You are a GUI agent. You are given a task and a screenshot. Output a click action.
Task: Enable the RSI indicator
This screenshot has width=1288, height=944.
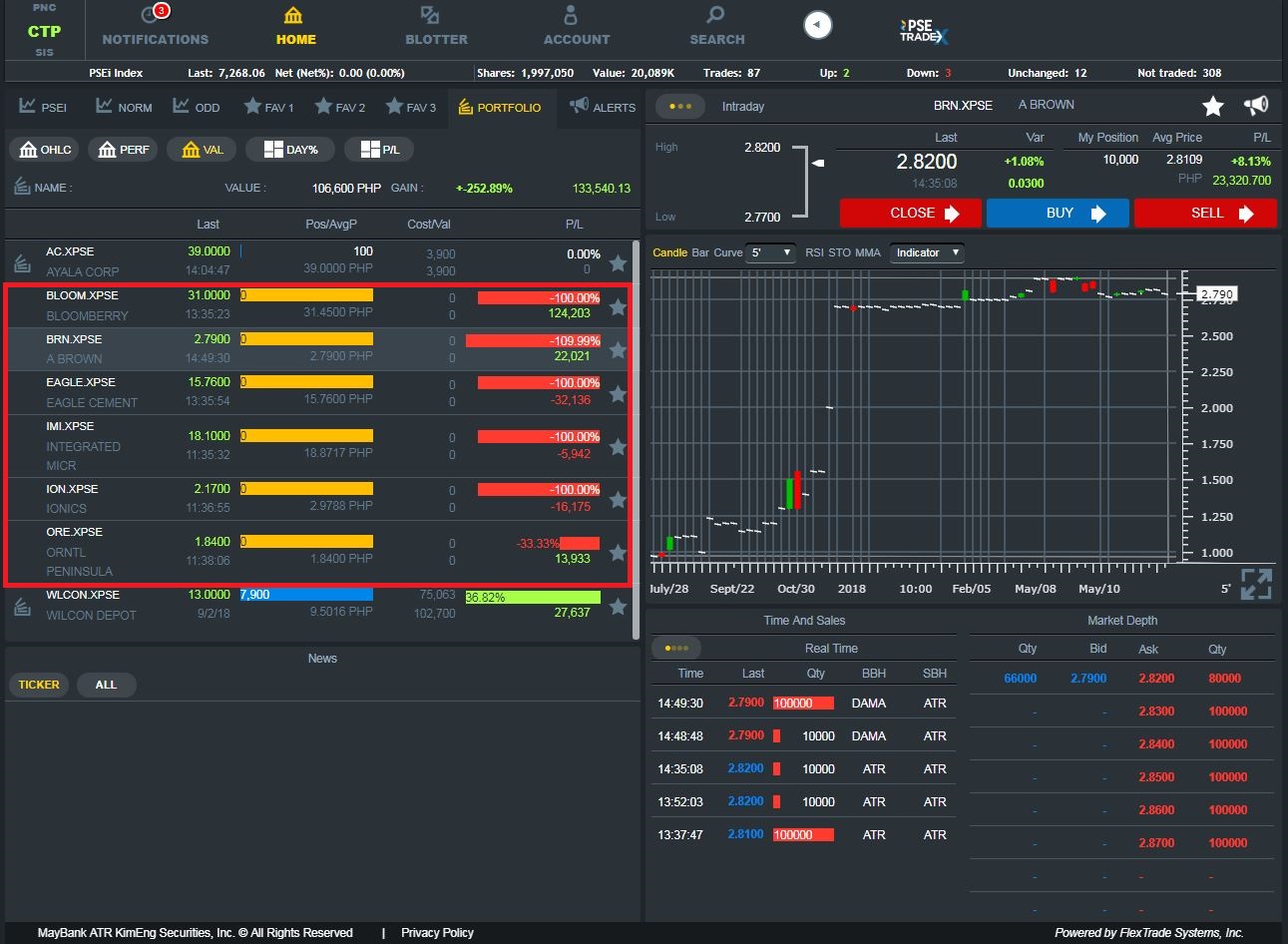coord(814,252)
